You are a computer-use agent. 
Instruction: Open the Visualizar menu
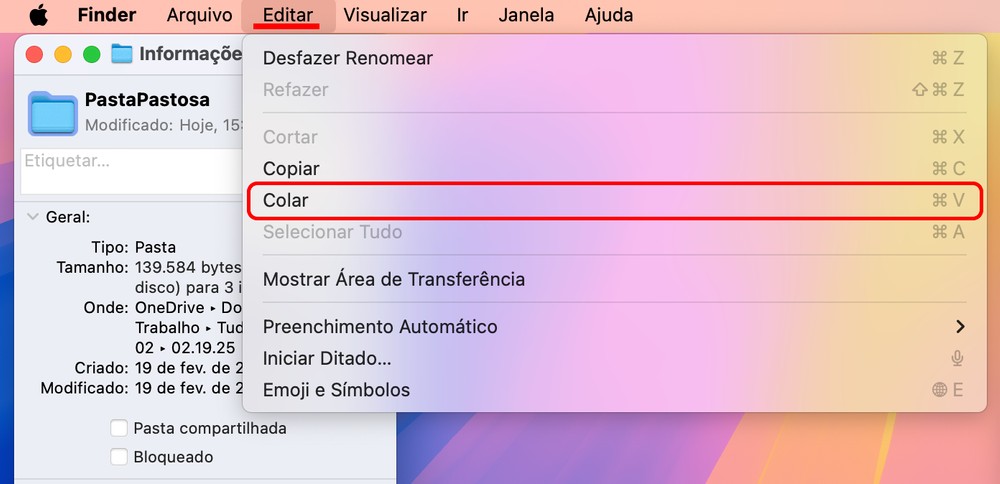(x=384, y=15)
